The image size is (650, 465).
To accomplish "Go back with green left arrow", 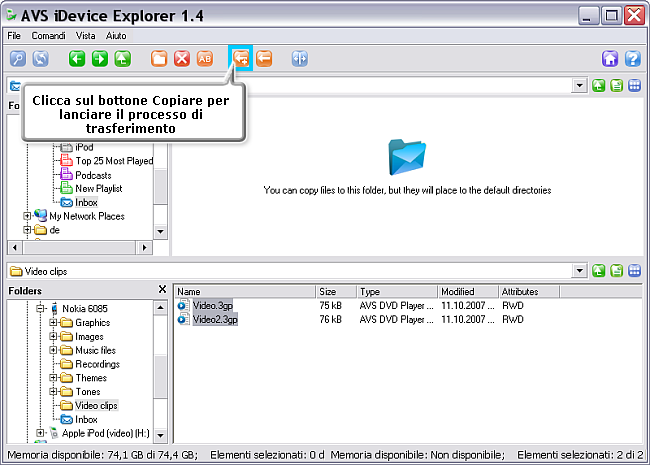I will [77, 58].
